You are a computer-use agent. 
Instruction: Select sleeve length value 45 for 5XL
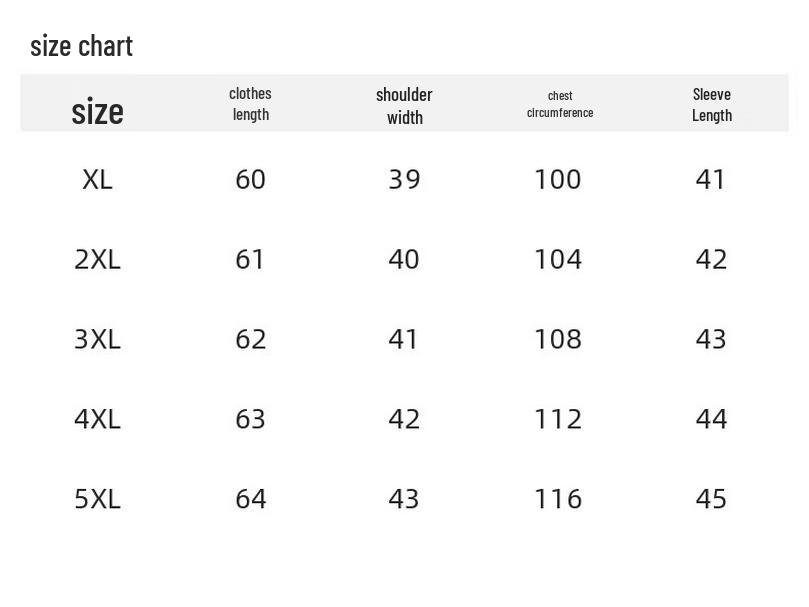coord(711,499)
